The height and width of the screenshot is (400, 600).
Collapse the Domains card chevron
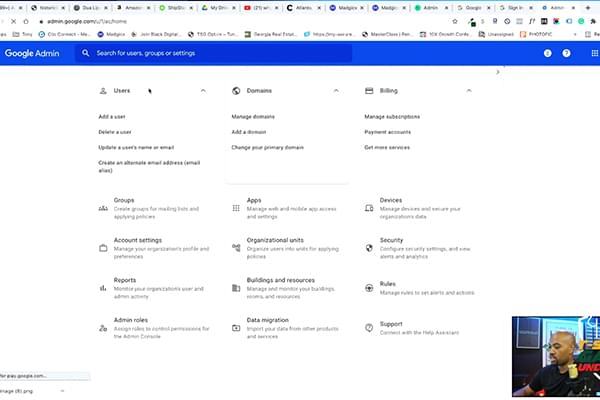coord(336,91)
